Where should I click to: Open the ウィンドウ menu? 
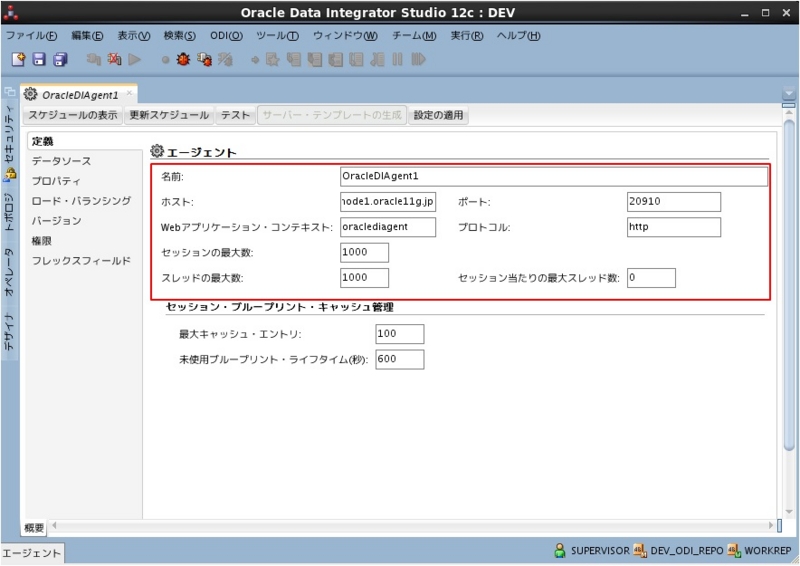(345, 36)
